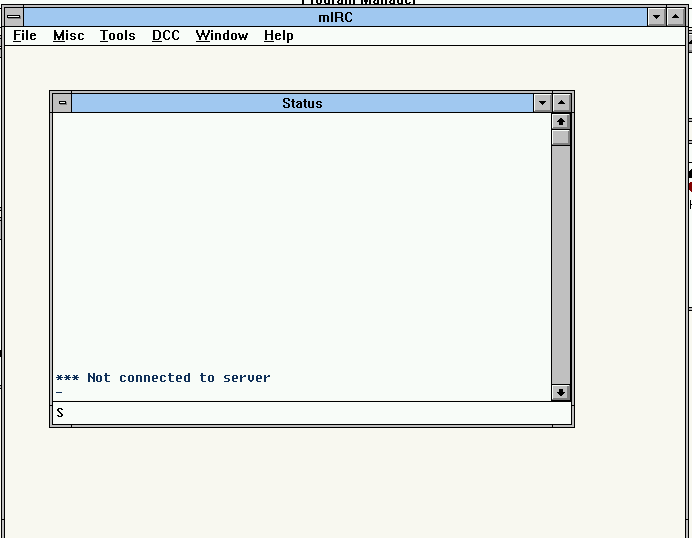Open the File menu
Screen dimensions: 692x538
pos(25,36)
